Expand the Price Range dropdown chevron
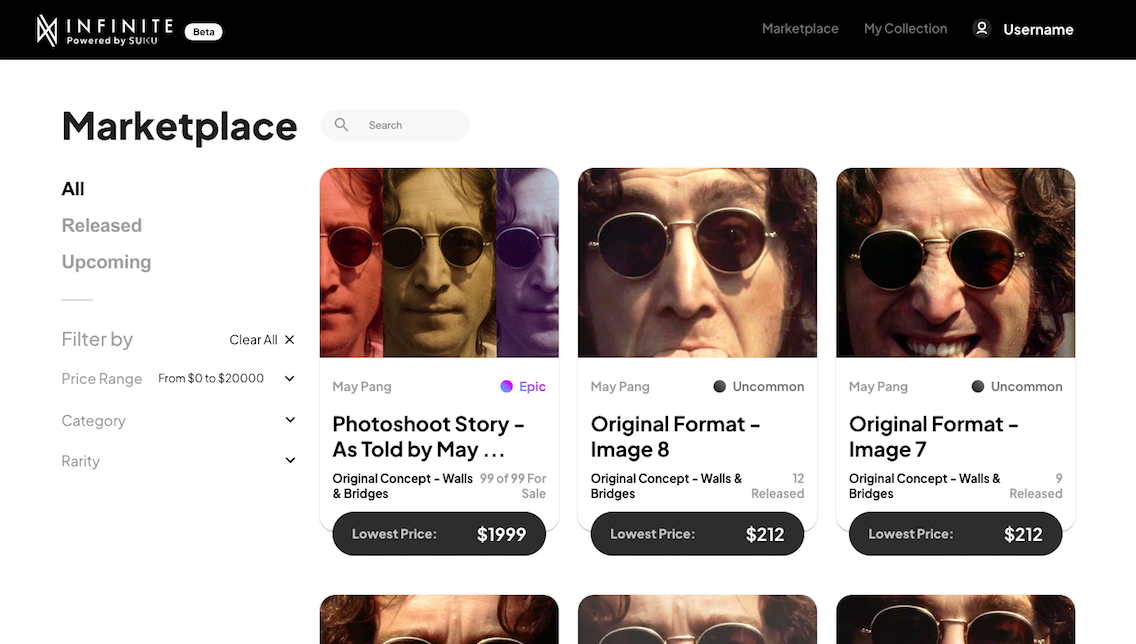Viewport: 1136px width, 644px height. [290, 378]
